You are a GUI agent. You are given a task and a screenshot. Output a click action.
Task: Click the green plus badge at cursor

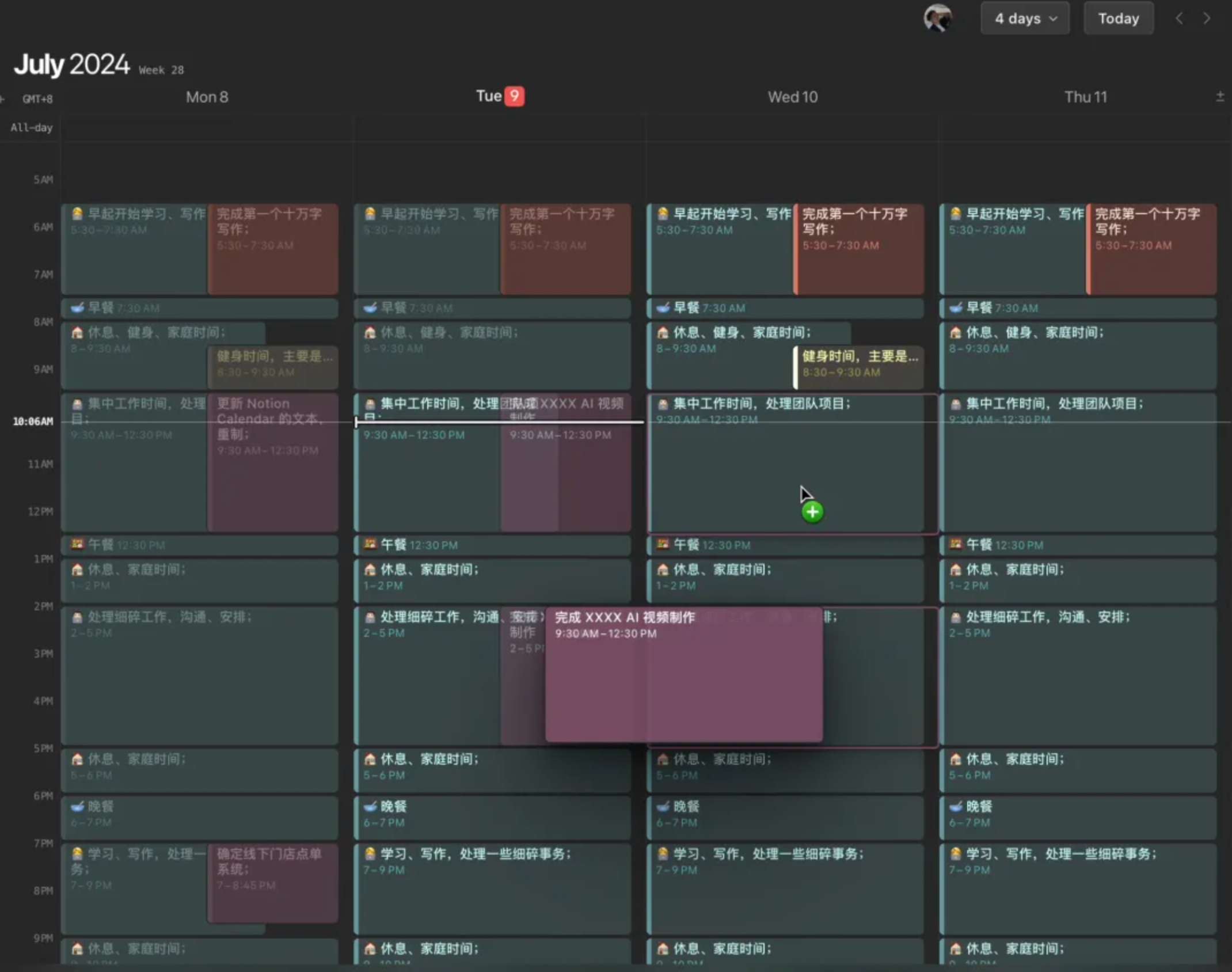(x=812, y=512)
